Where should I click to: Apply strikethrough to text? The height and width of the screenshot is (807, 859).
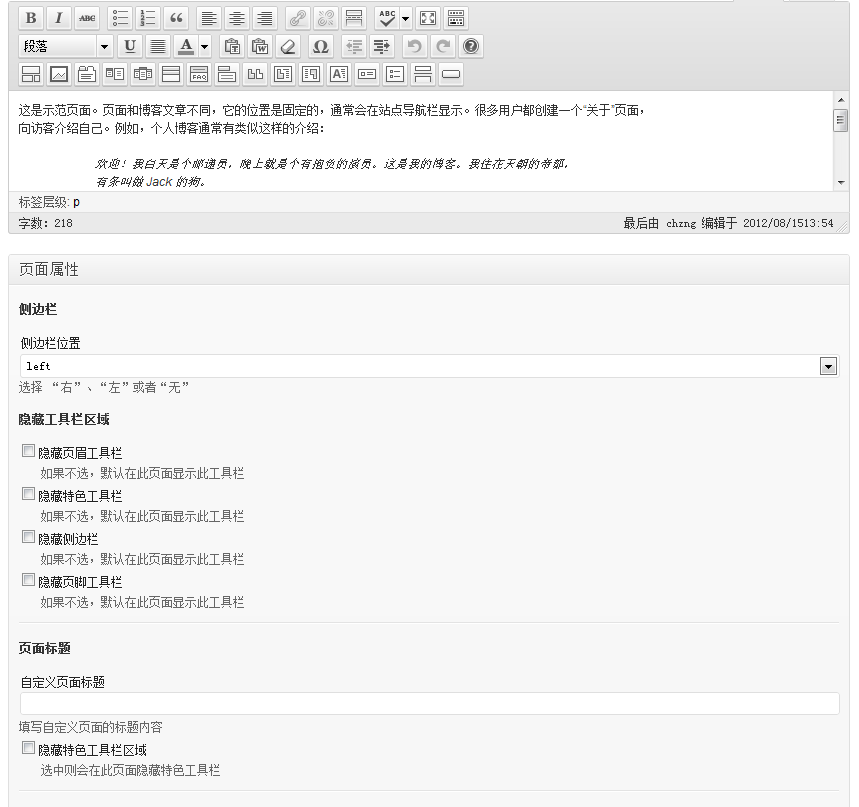[x=86, y=17]
